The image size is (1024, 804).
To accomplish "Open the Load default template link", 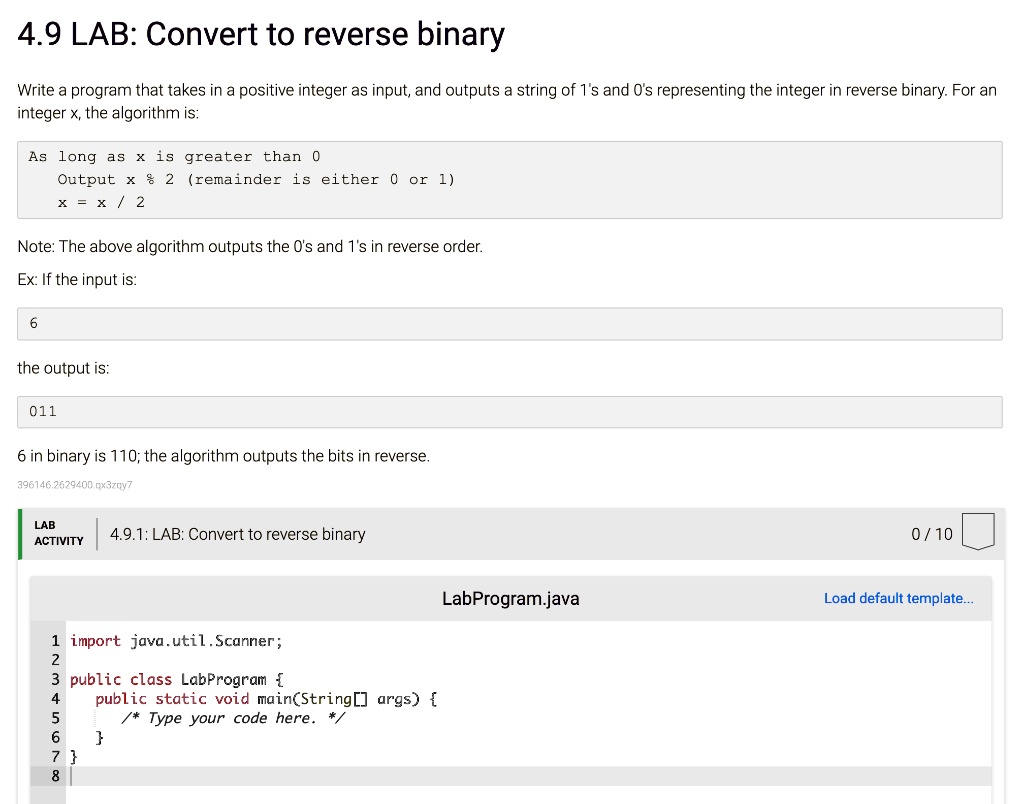I will [x=897, y=598].
